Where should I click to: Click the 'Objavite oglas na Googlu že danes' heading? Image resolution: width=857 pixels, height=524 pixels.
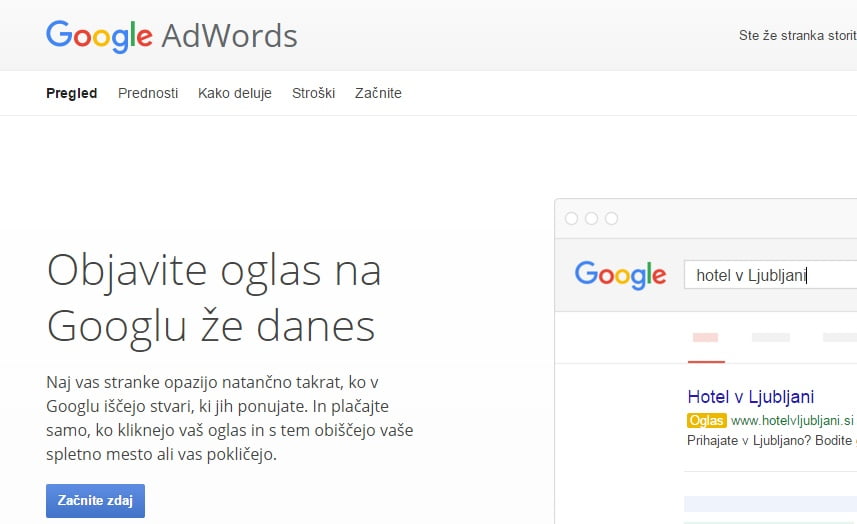point(214,297)
